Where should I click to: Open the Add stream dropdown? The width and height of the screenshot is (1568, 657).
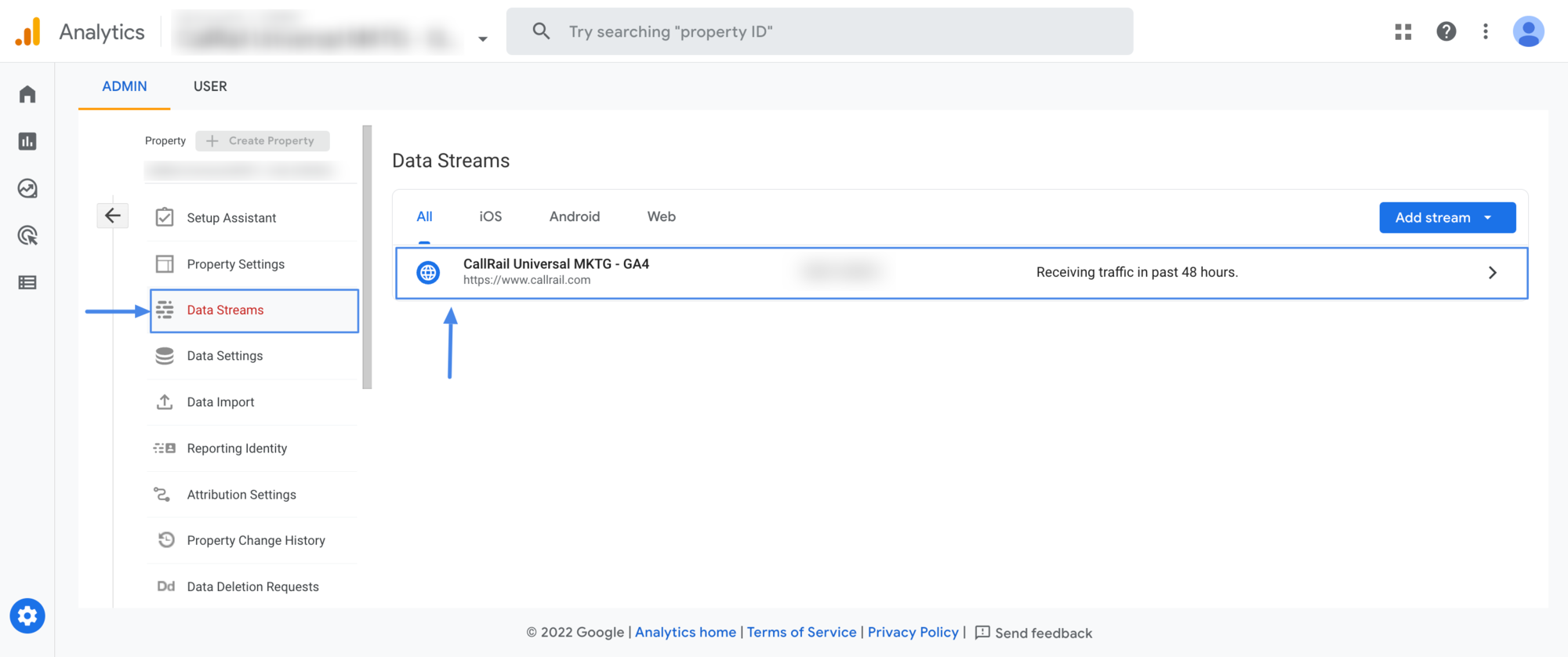tap(1447, 217)
